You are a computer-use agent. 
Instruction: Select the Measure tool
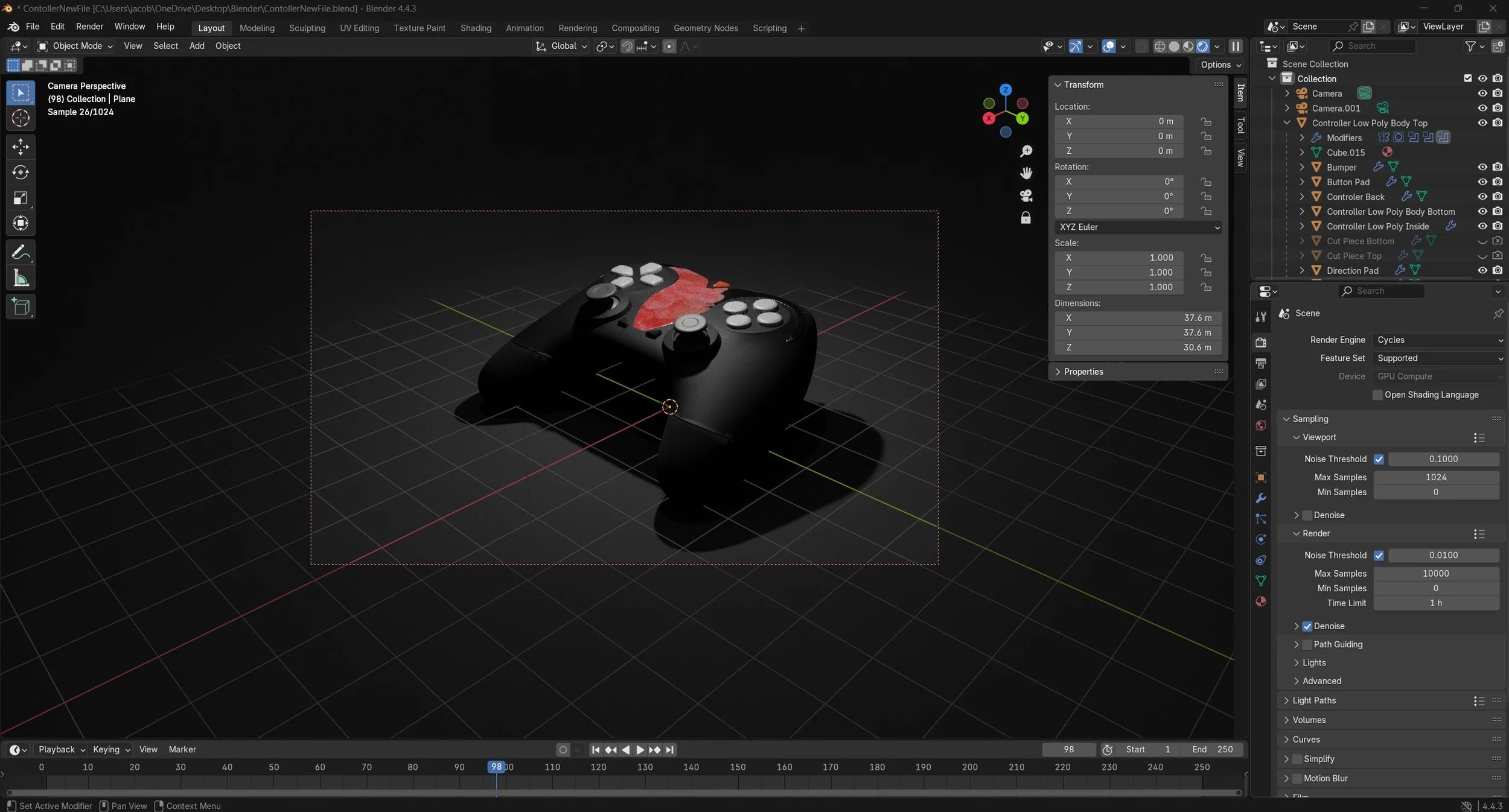coord(21,278)
